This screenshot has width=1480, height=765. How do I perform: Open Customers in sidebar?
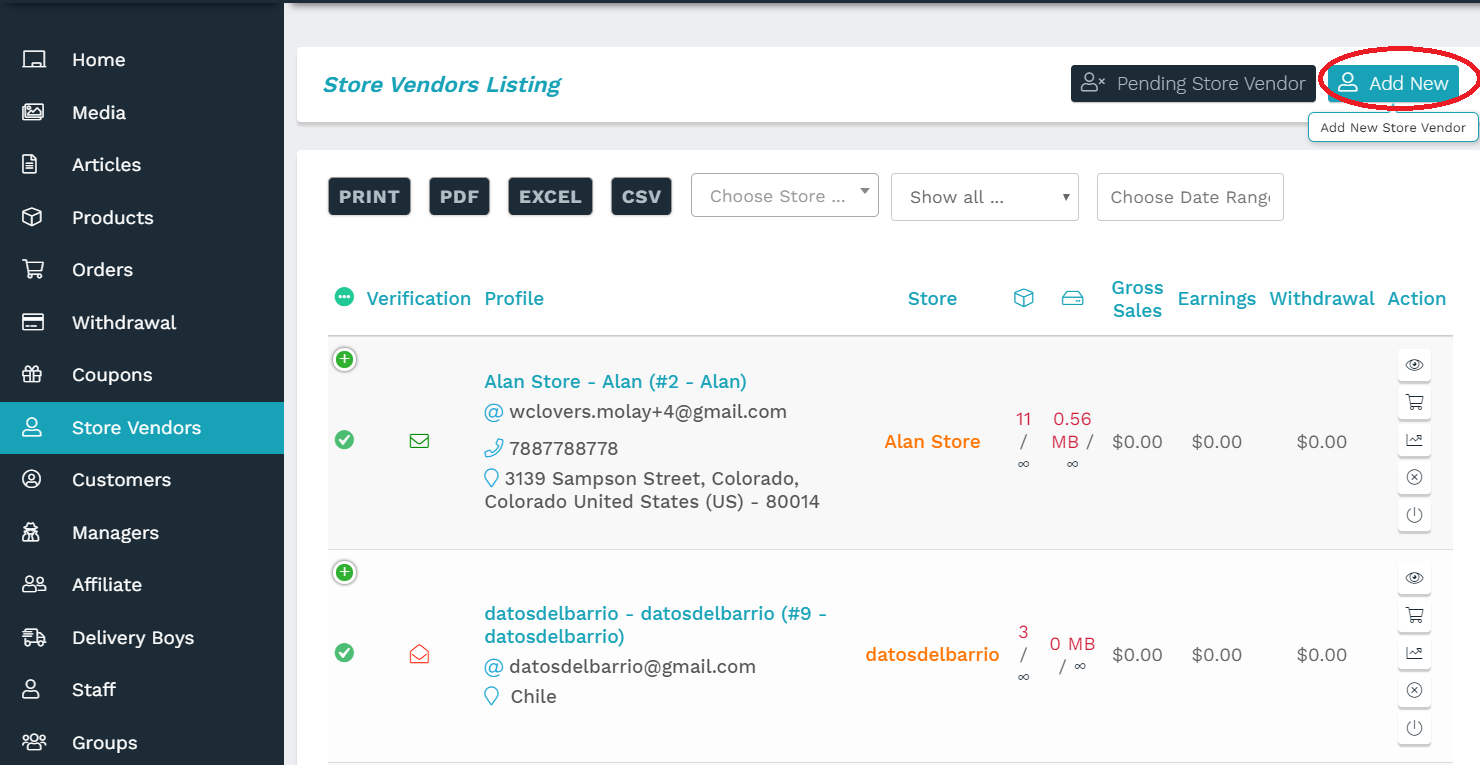(142, 480)
